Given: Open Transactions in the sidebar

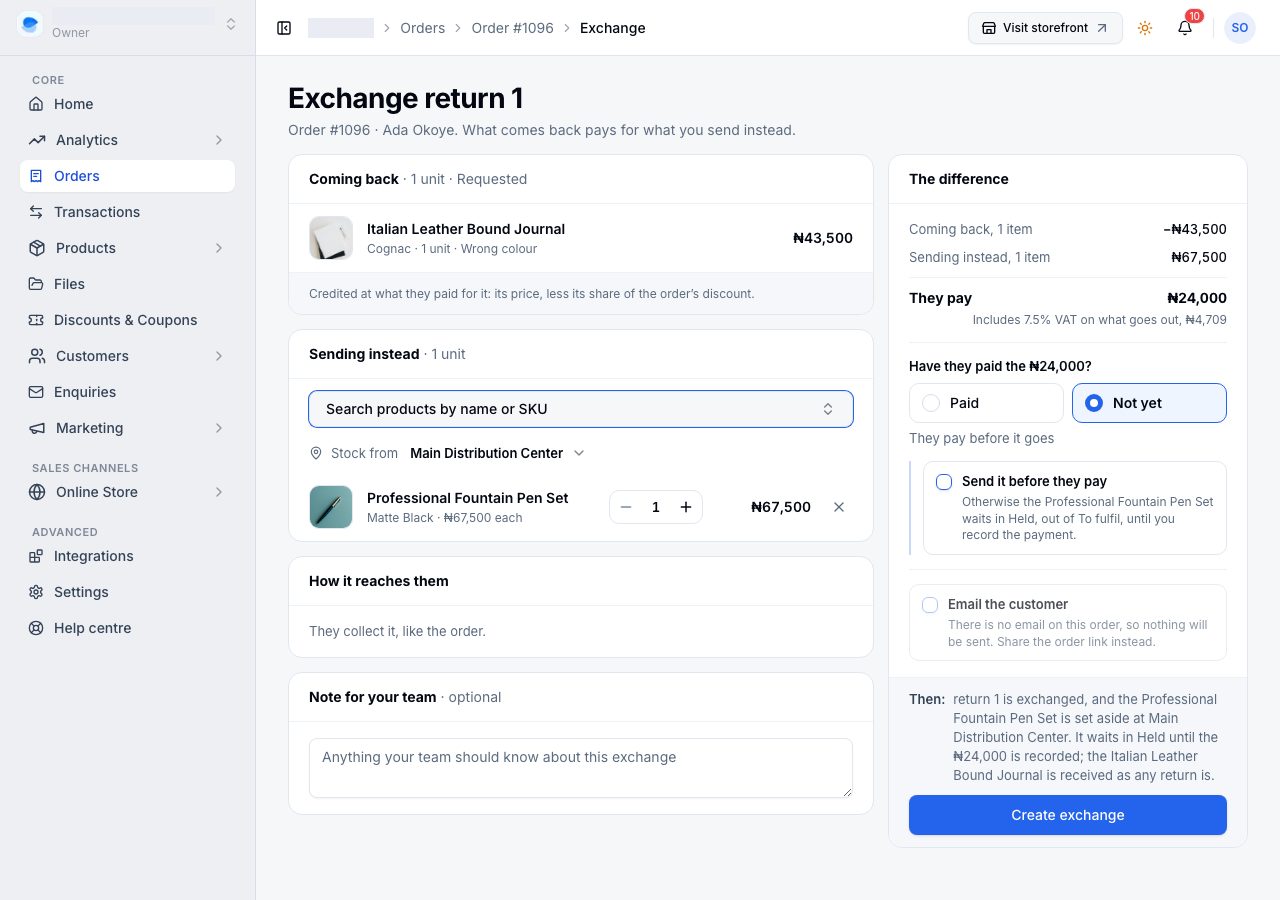Looking at the screenshot, I should pos(127,212).
